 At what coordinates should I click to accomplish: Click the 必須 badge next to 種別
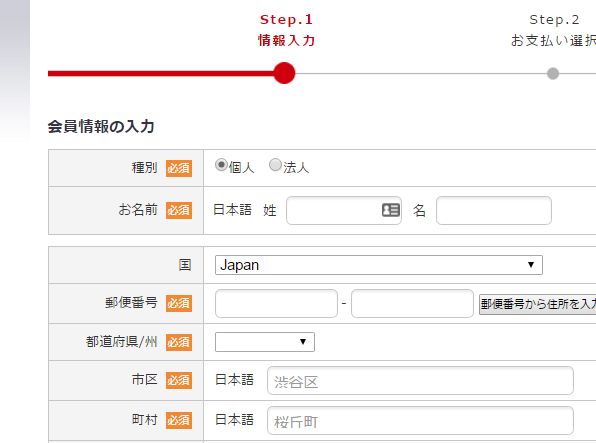click(x=179, y=168)
